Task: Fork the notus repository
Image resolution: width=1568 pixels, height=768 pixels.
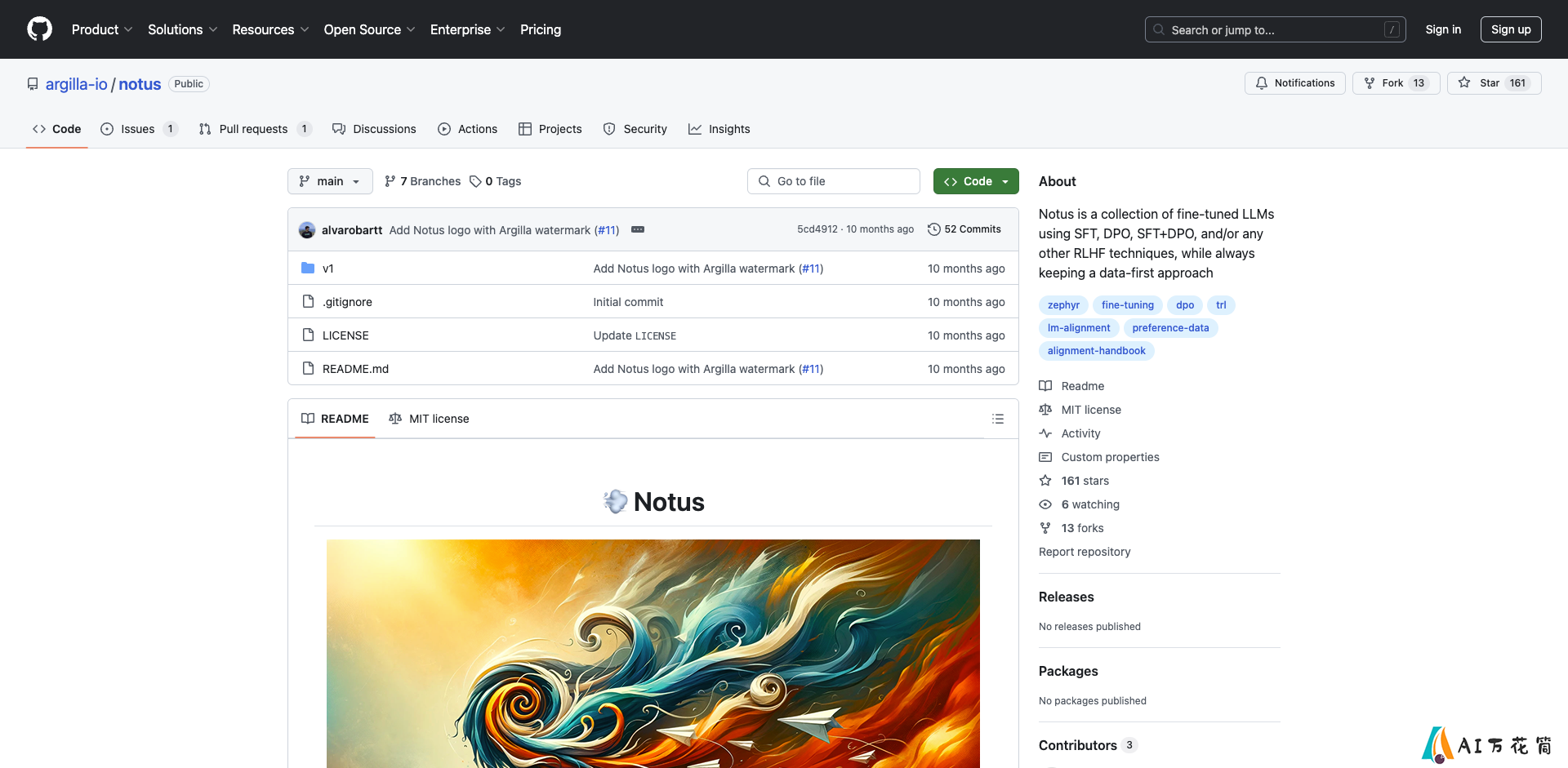Action: tap(1396, 83)
